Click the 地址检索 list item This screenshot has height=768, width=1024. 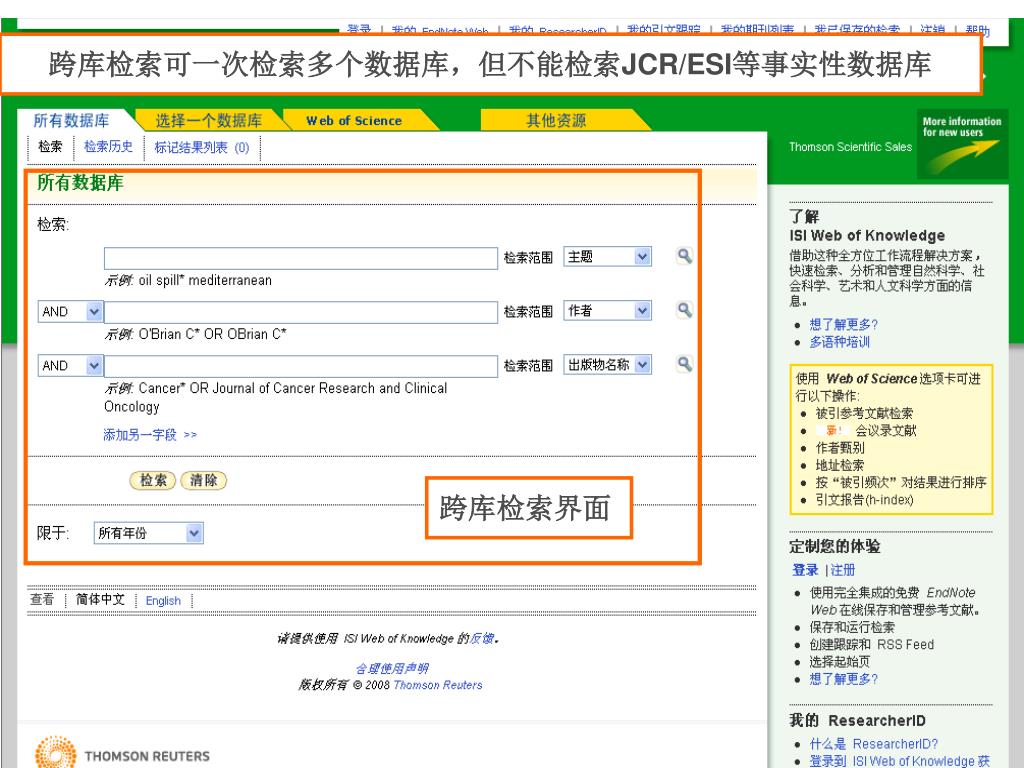pyautogui.click(x=840, y=466)
